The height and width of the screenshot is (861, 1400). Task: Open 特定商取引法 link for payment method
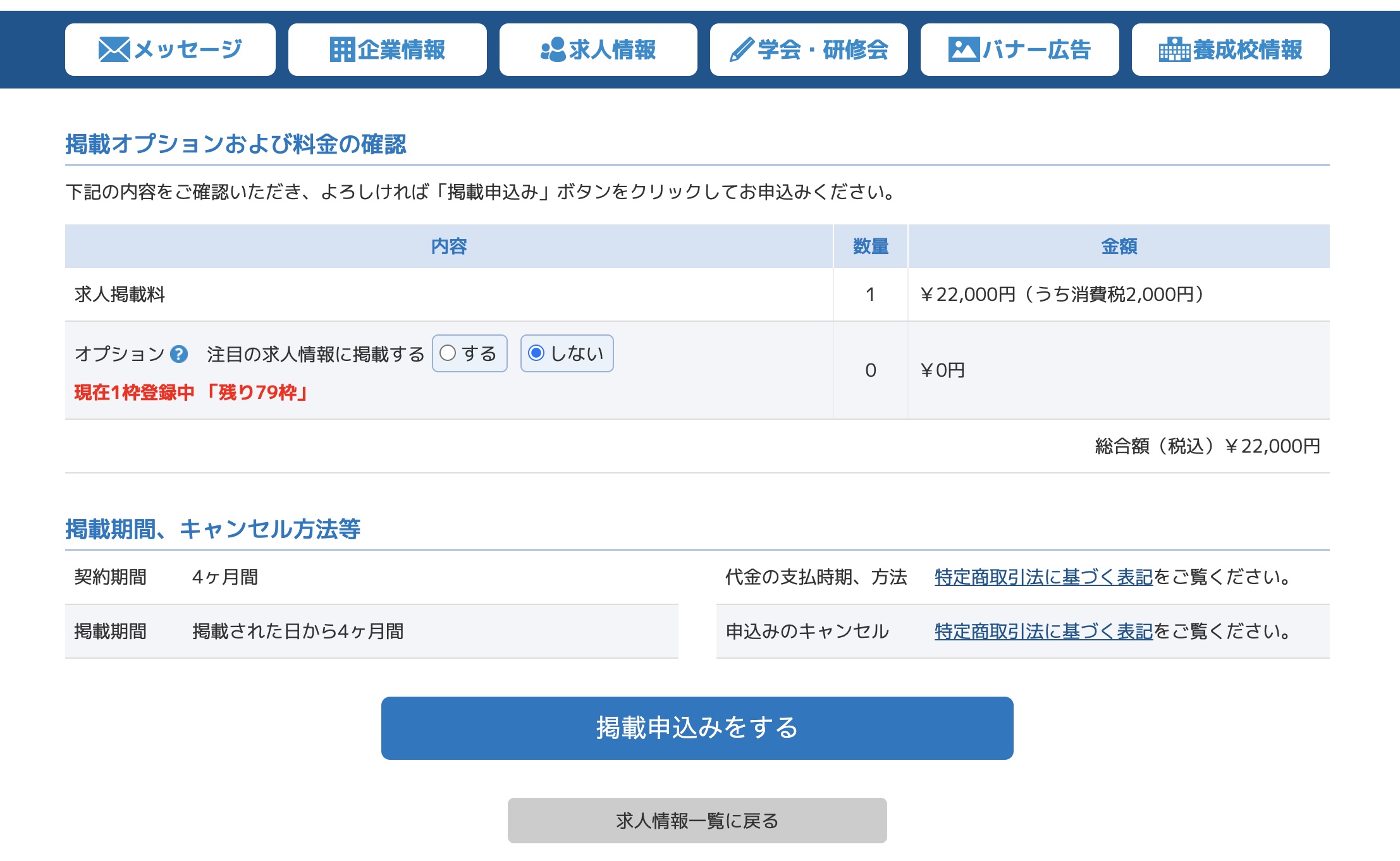coord(1043,577)
